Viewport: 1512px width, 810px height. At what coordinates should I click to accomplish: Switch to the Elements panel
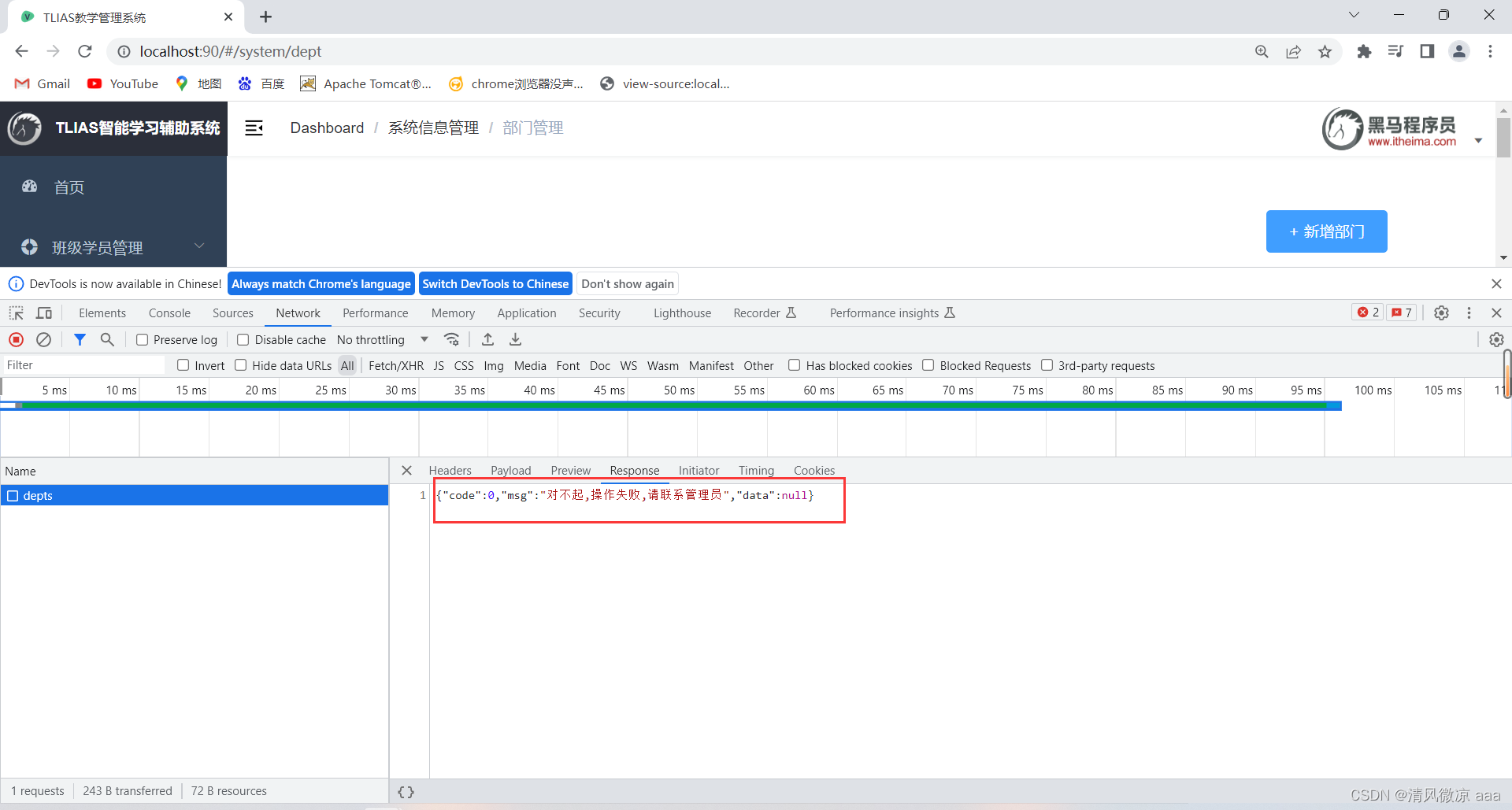point(102,313)
